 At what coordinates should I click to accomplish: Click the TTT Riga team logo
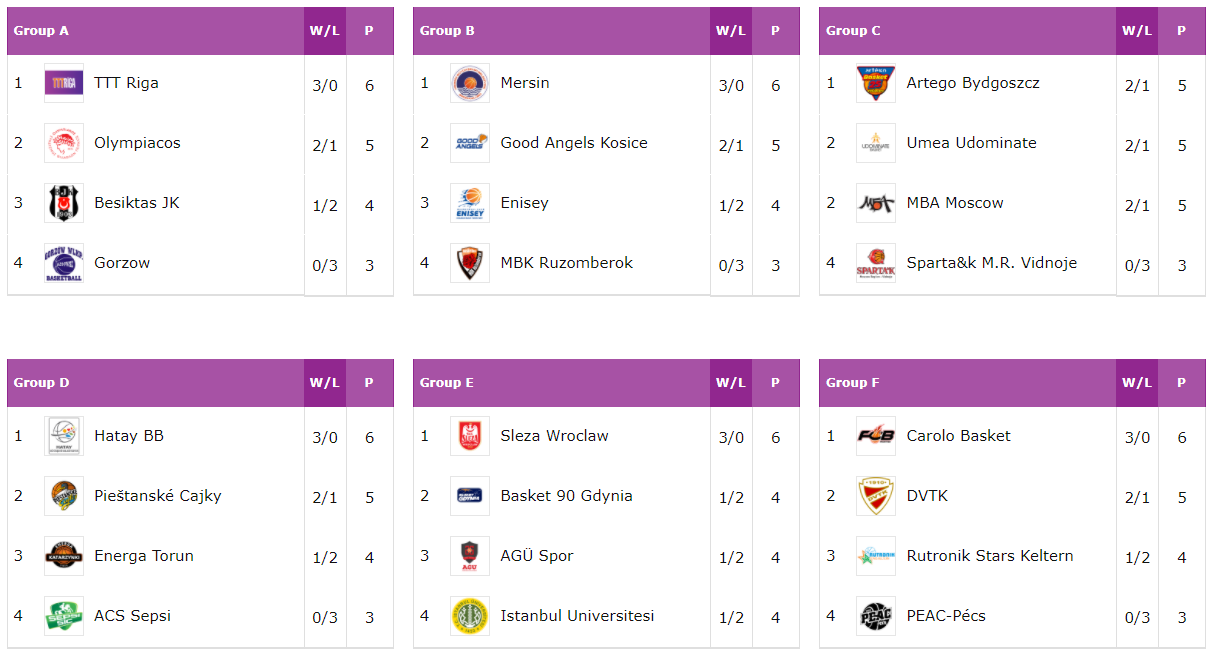(64, 83)
